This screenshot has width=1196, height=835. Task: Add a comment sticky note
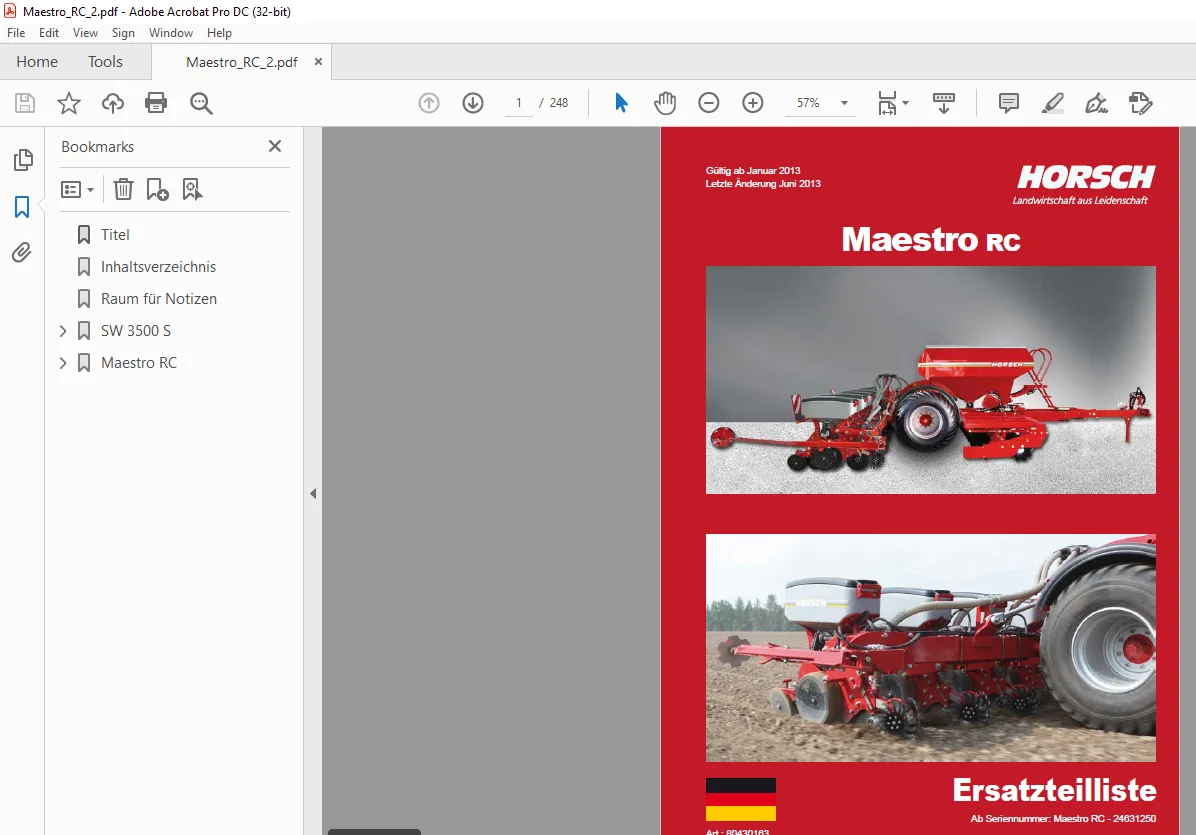point(1008,103)
